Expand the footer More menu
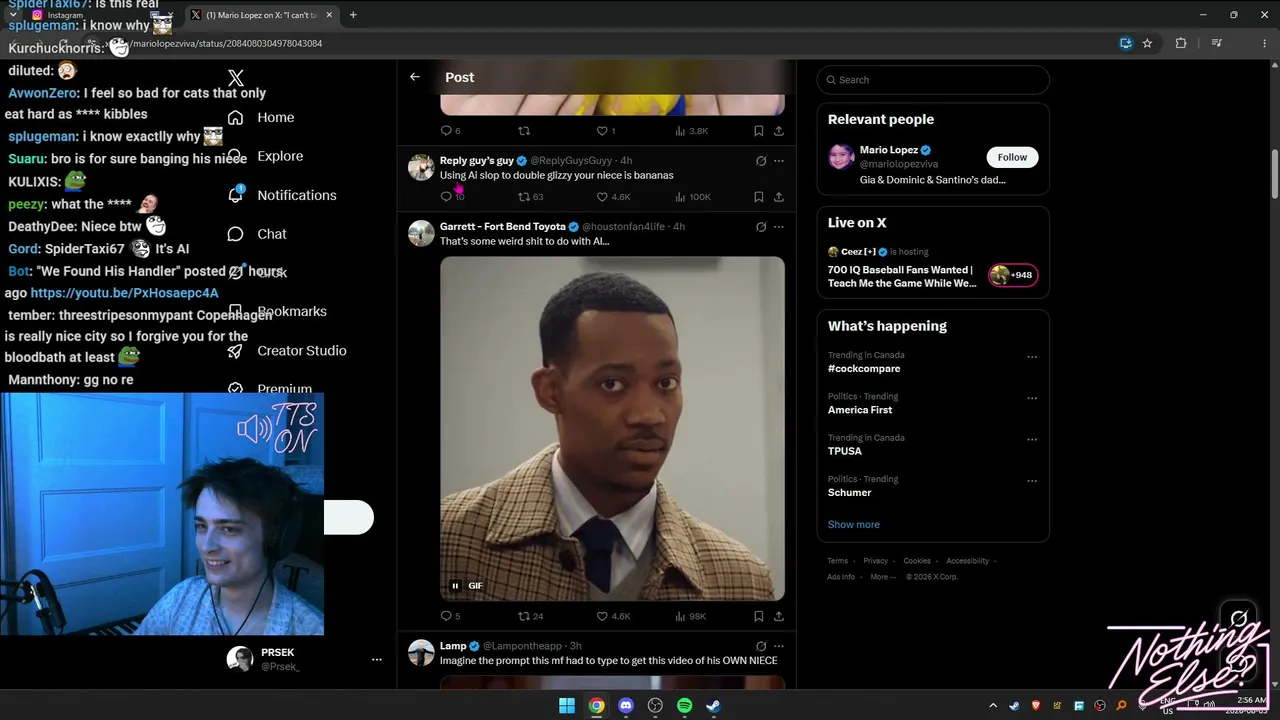The image size is (1280, 720). (883, 577)
